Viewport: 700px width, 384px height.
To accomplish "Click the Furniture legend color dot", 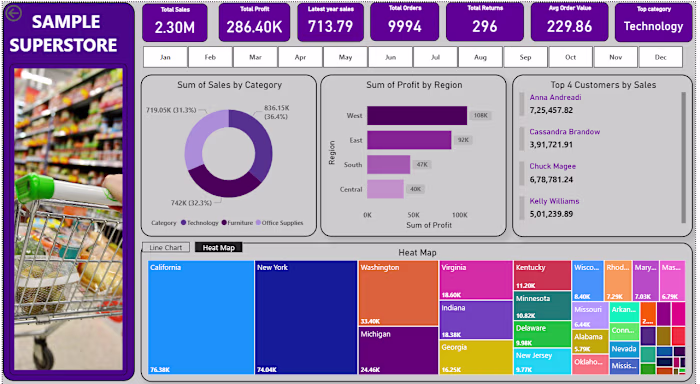I will pos(224,223).
